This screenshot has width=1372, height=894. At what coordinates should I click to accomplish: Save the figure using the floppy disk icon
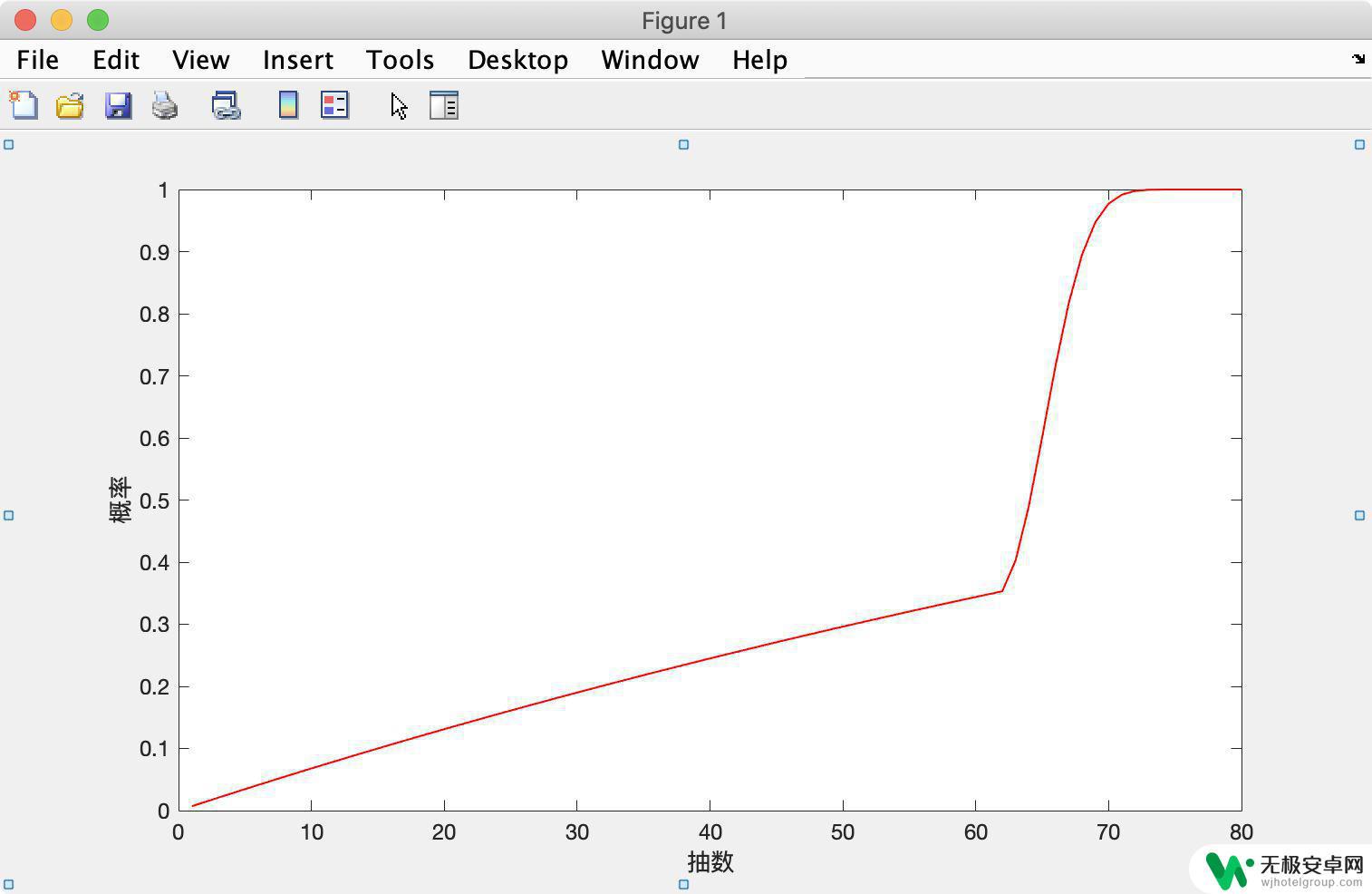pos(118,106)
